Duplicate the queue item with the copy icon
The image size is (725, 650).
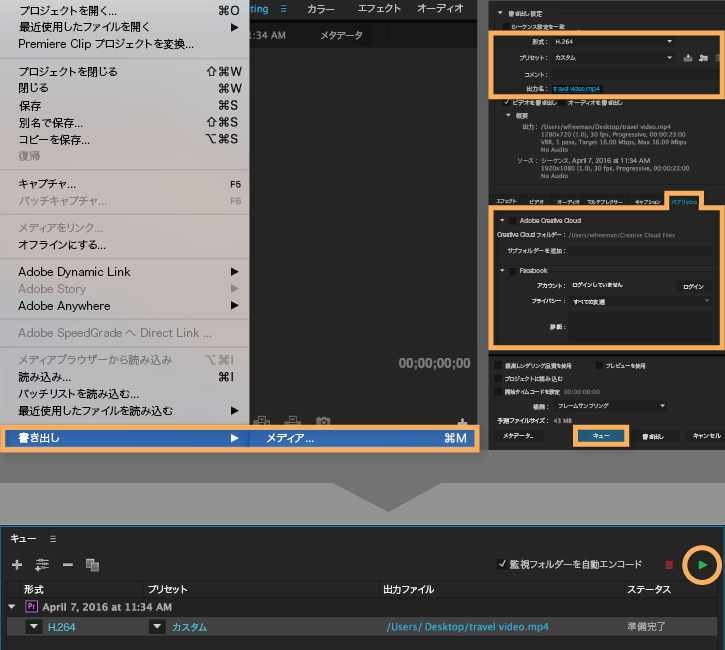click(x=92, y=564)
